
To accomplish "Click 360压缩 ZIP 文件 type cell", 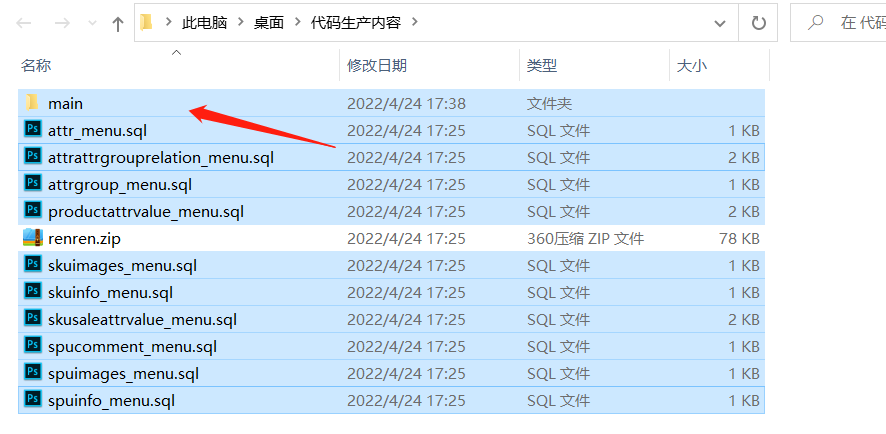I will click(585, 239).
